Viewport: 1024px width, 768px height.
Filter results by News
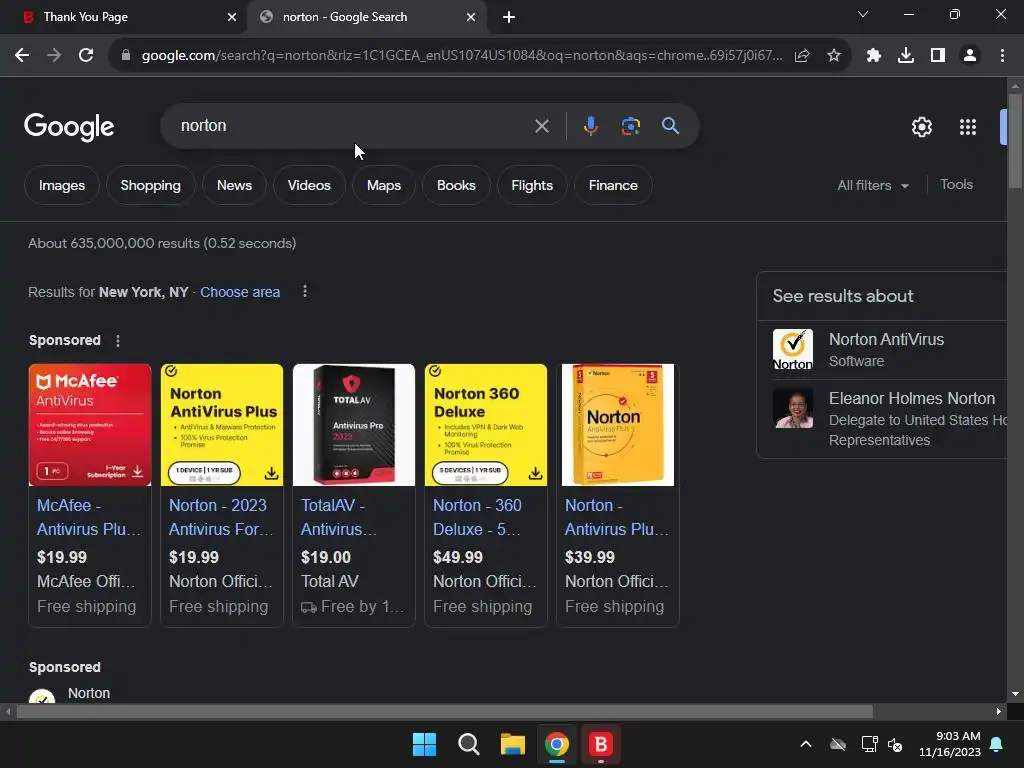click(x=234, y=185)
